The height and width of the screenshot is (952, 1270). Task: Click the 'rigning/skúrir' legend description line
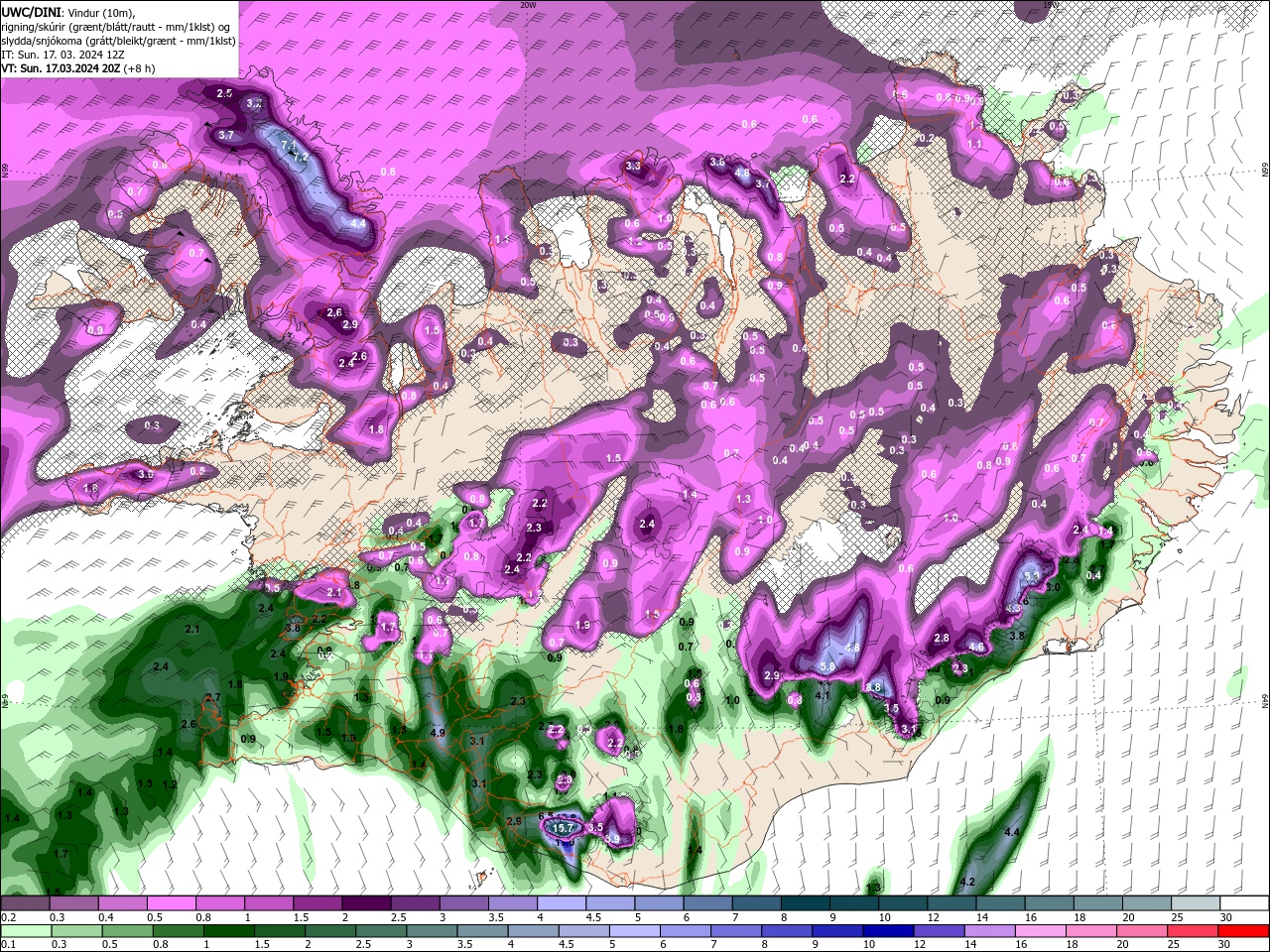click(x=117, y=26)
